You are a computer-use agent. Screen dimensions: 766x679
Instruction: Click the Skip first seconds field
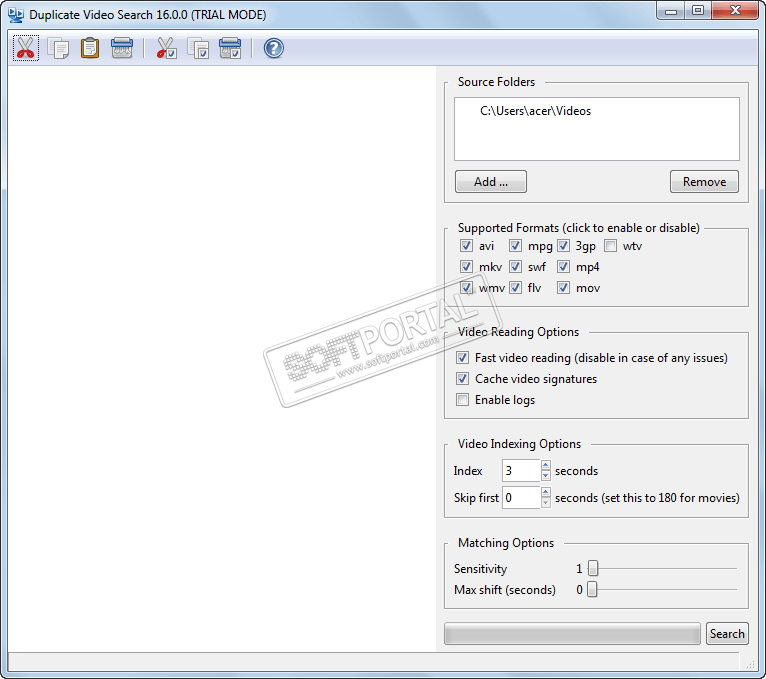pyautogui.click(x=521, y=498)
